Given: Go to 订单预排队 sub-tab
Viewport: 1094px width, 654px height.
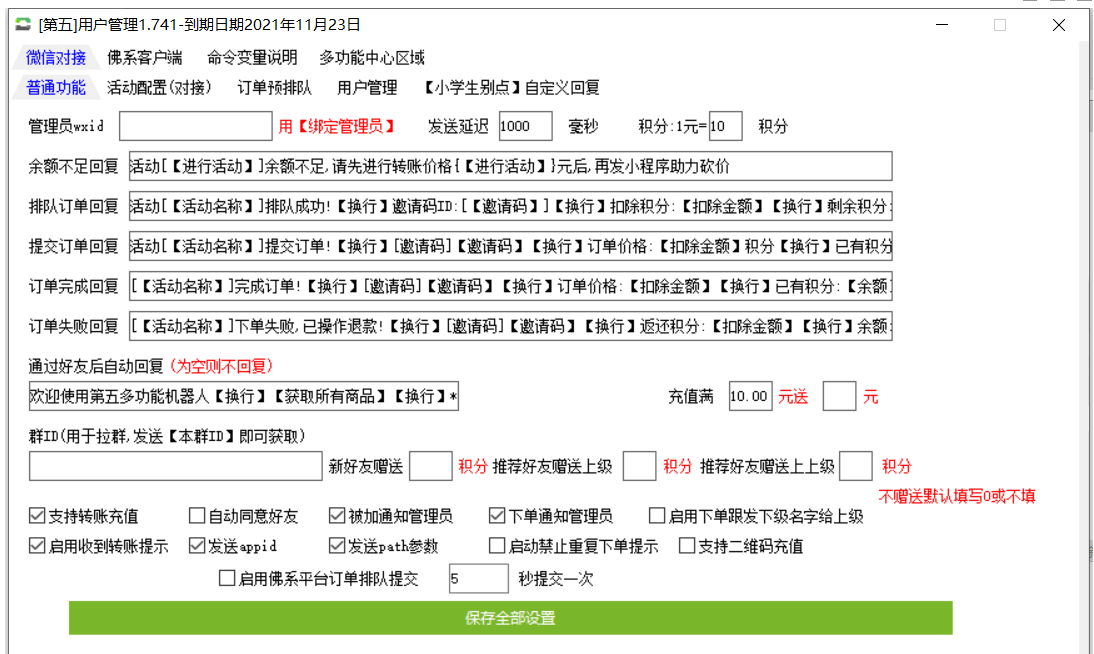Looking at the screenshot, I should click(x=274, y=88).
